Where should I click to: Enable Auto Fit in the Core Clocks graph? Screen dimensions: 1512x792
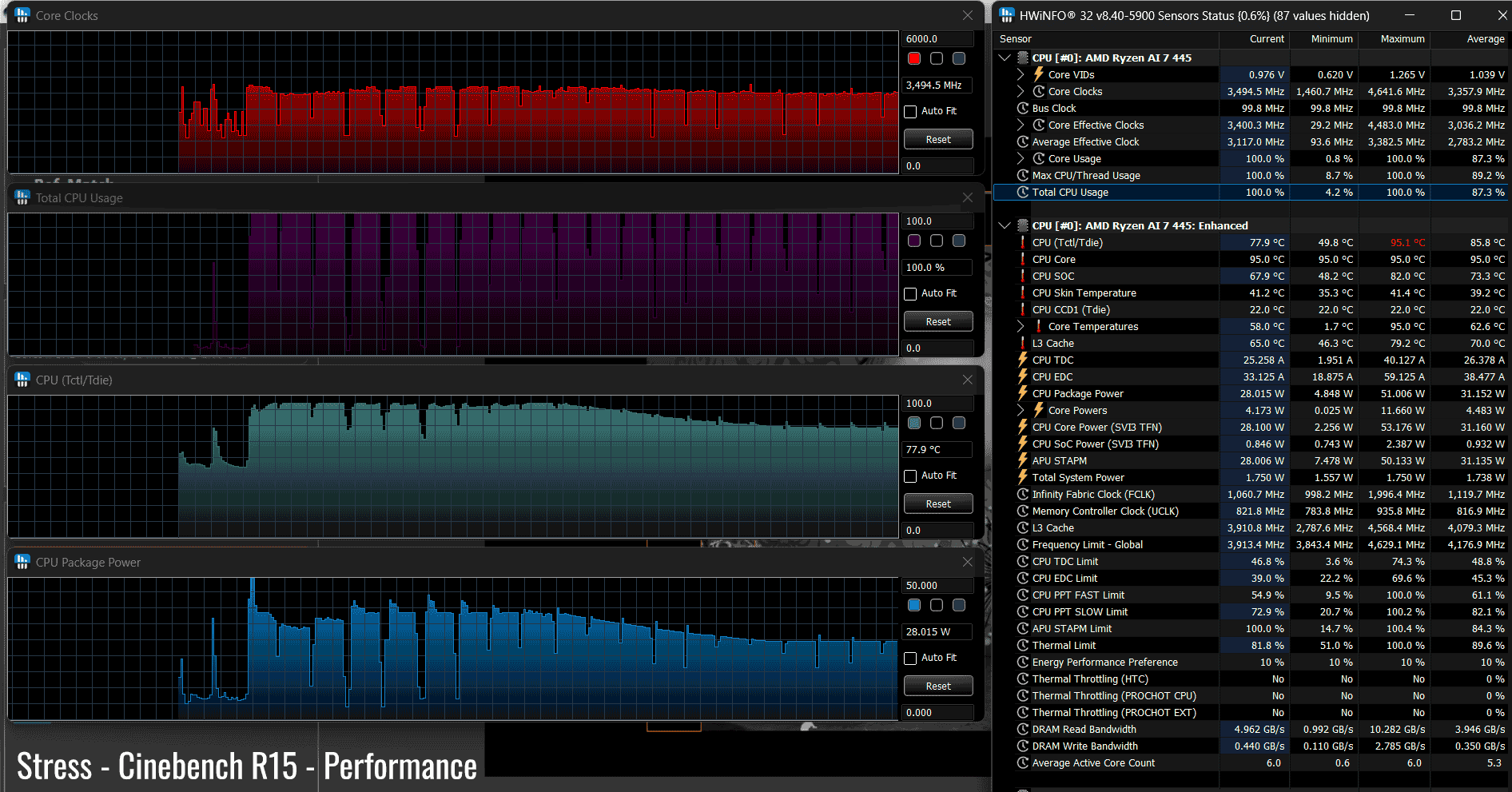[x=910, y=111]
